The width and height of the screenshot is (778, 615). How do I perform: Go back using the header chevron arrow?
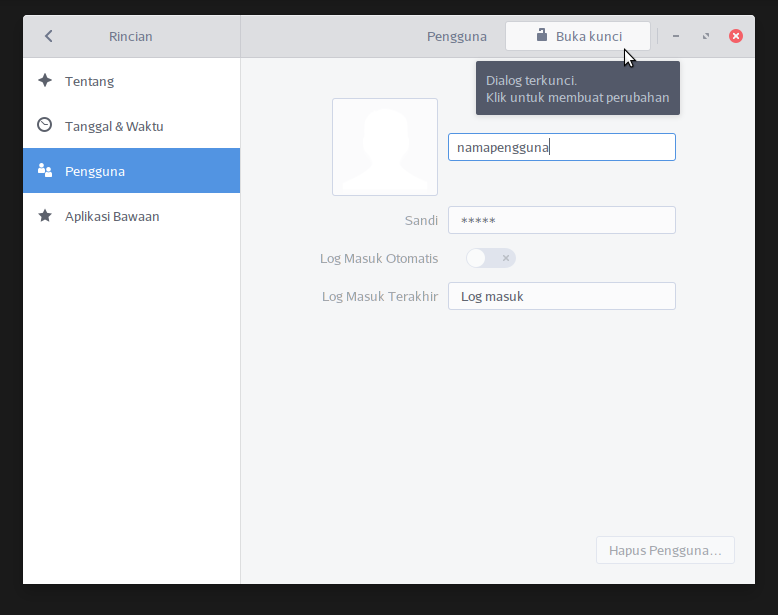[48, 36]
